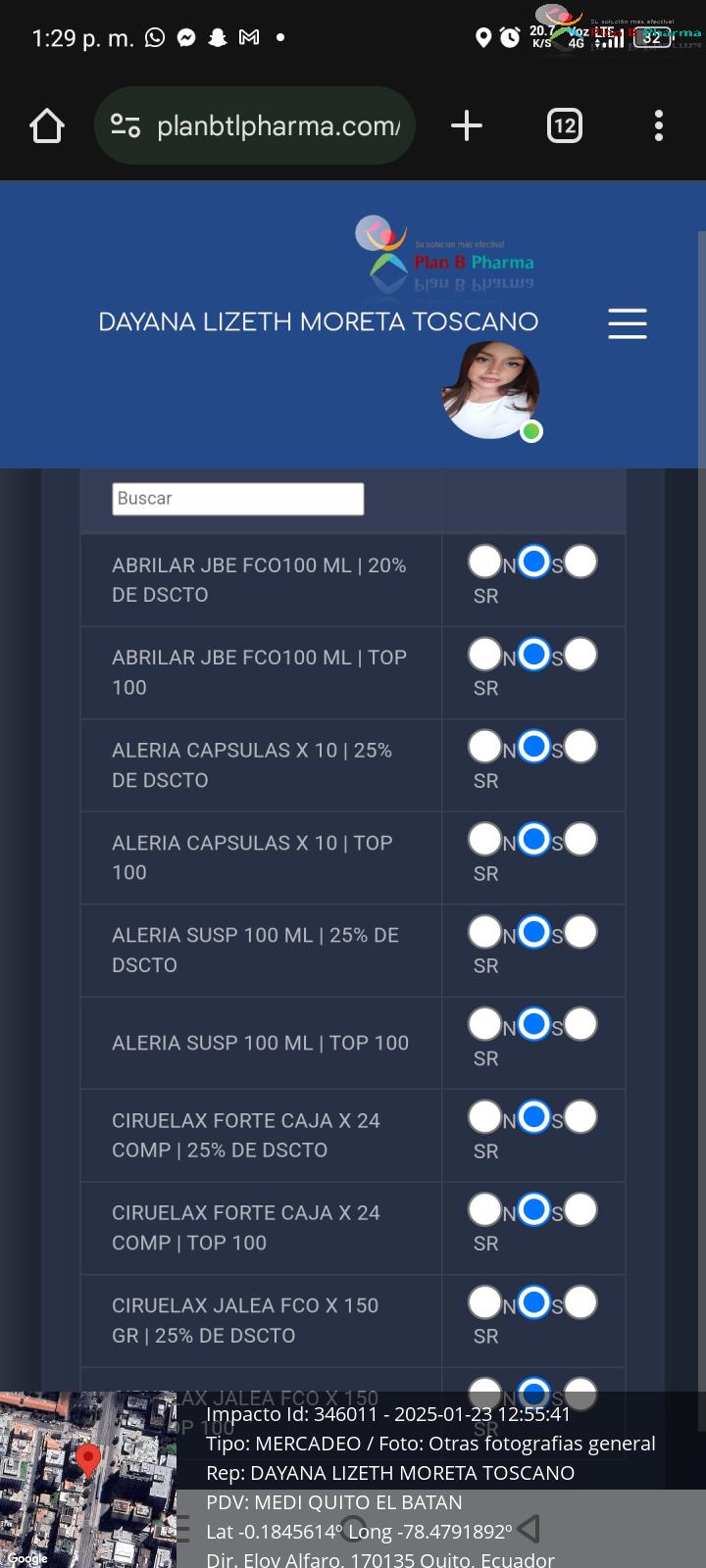This screenshot has width=706, height=1568.
Task: Select S radio for ALERIA SUSP 100 ML TOP 100
Action: (x=533, y=1025)
